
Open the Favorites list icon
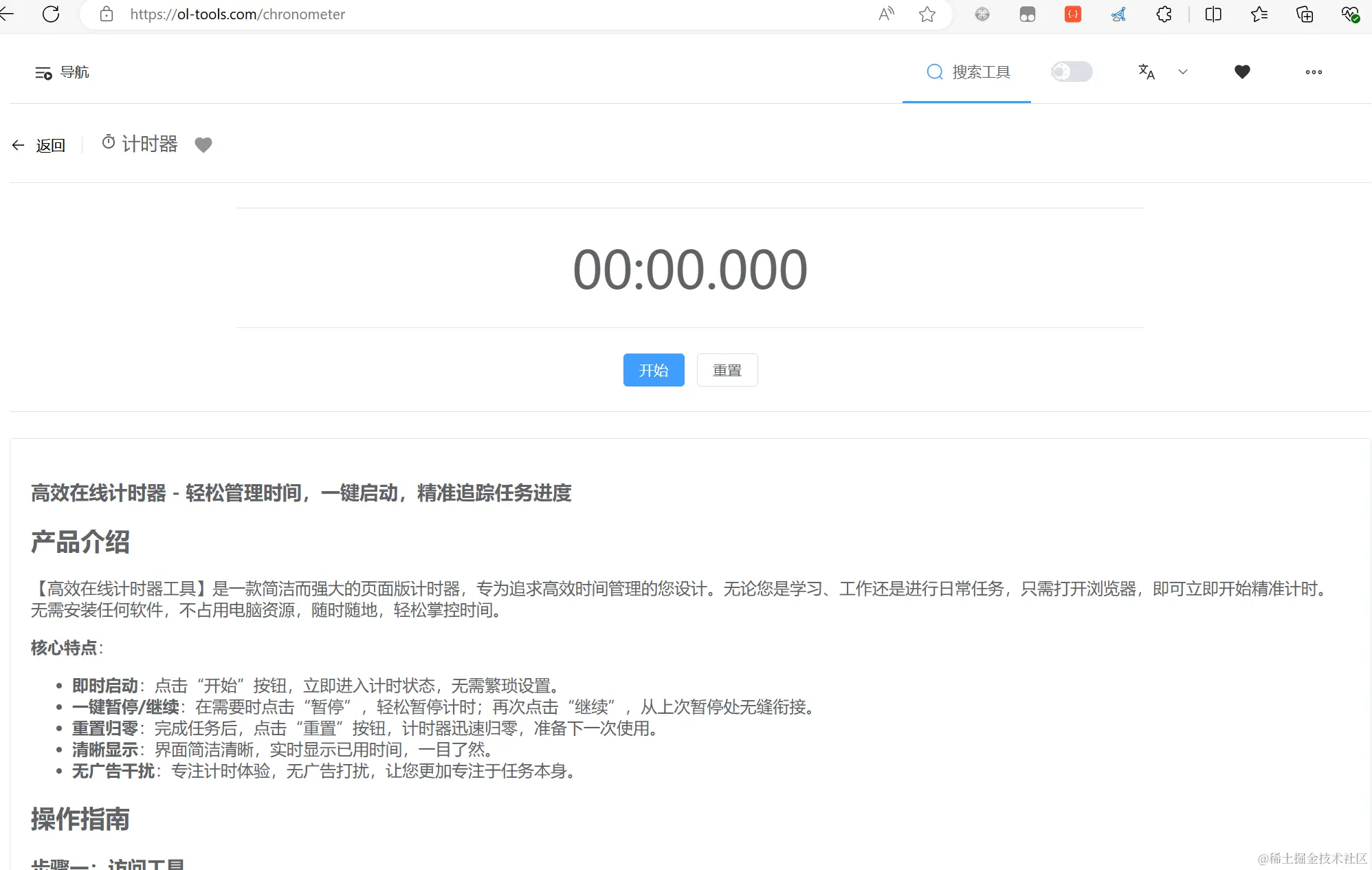tap(1259, 14)
